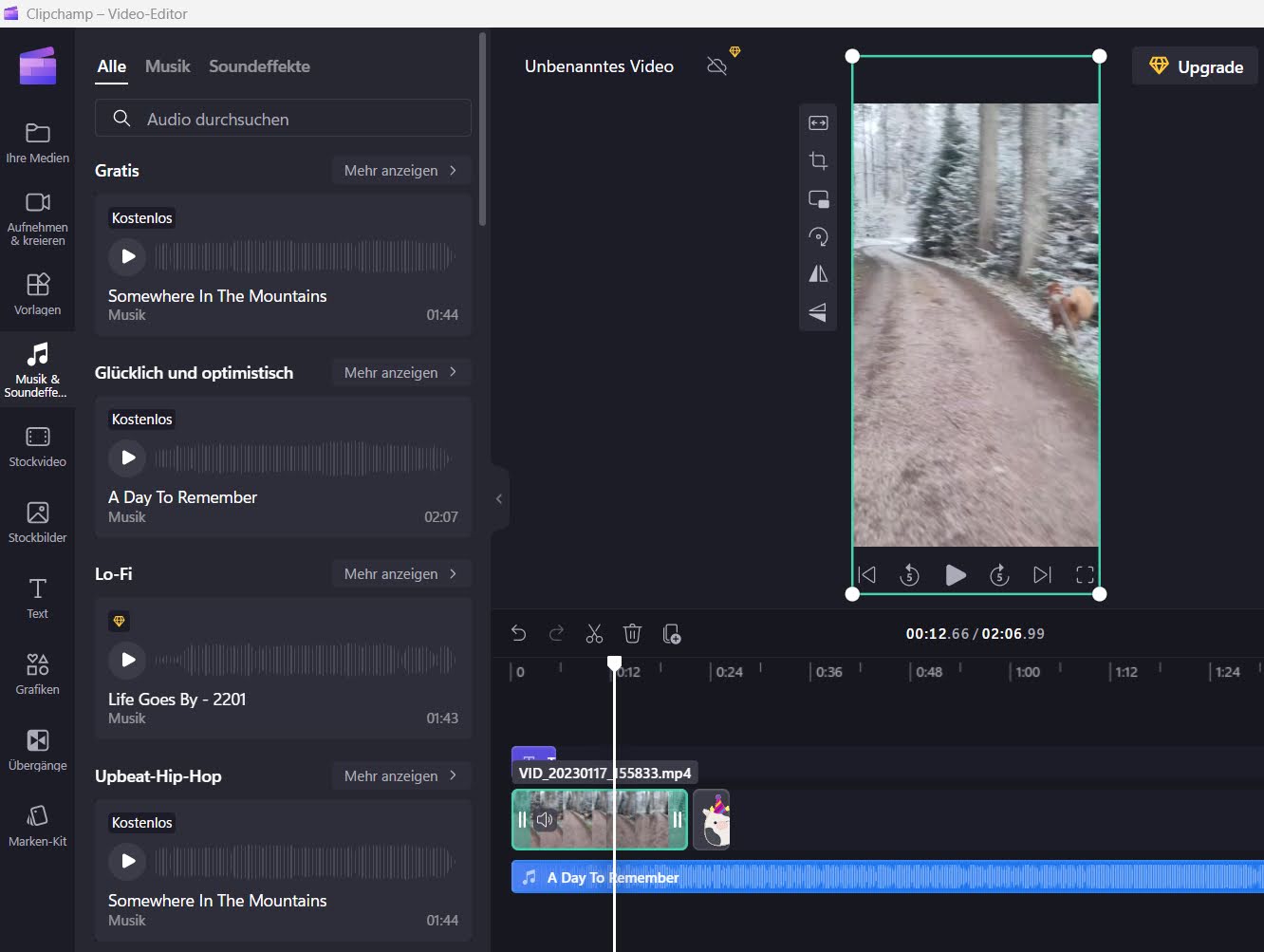Open the Übergänge sidebar panel
The width and height of the screenshot is (1264, 952).
click(x=37, y=748)
